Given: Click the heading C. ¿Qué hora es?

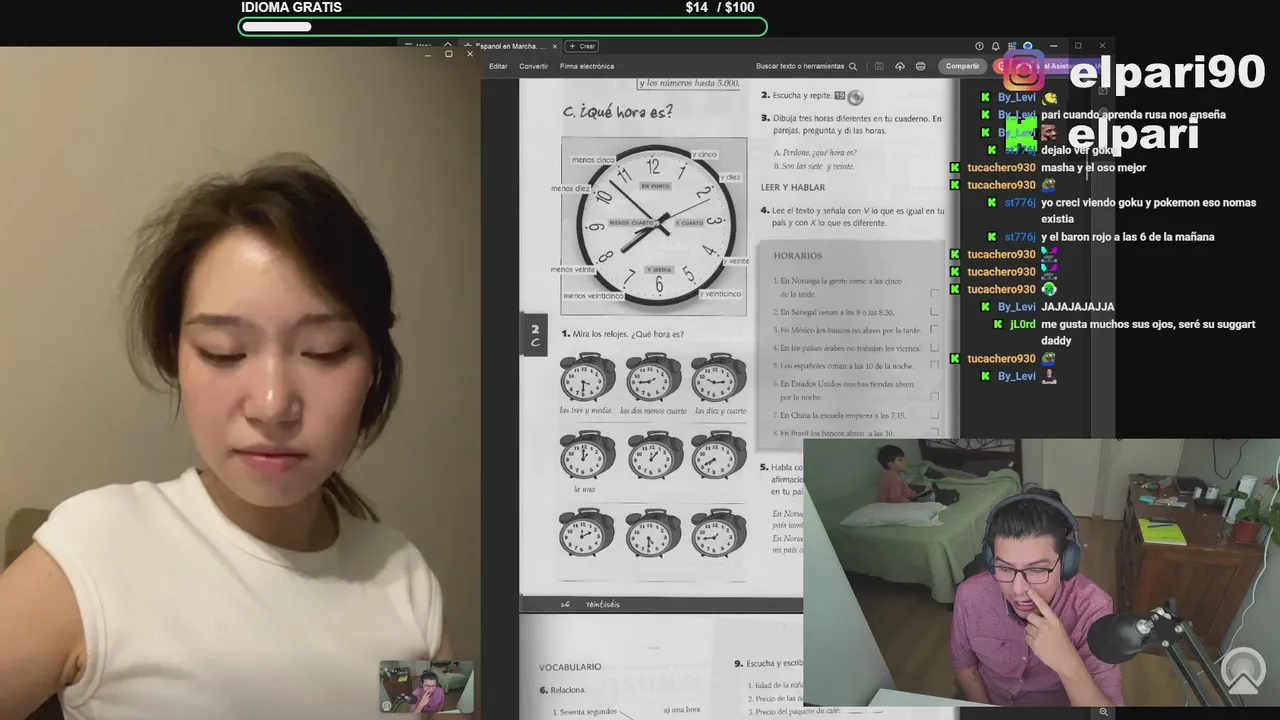Looking at the screenshot, I should 617,112.
